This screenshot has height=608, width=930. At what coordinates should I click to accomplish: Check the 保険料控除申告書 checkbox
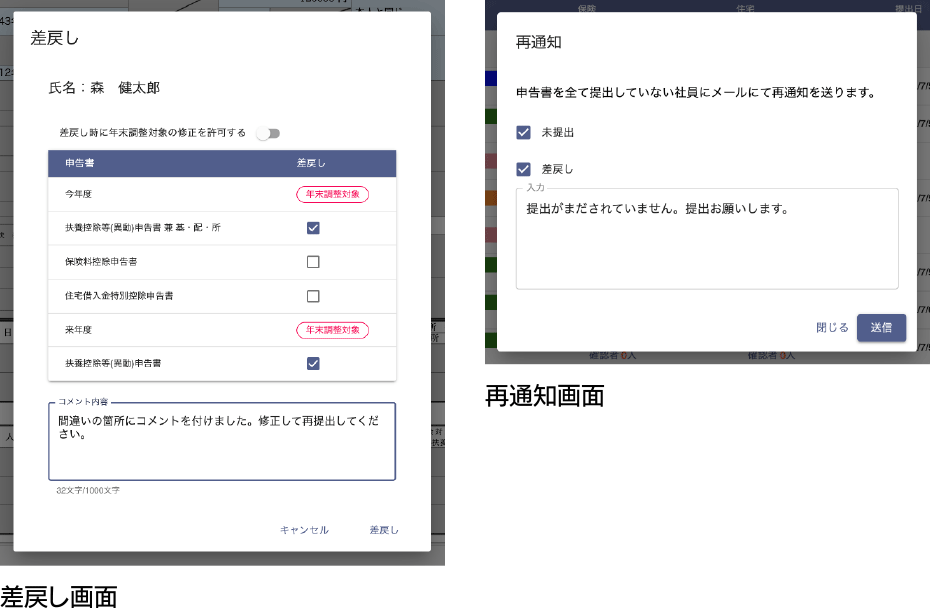point(313,262)
